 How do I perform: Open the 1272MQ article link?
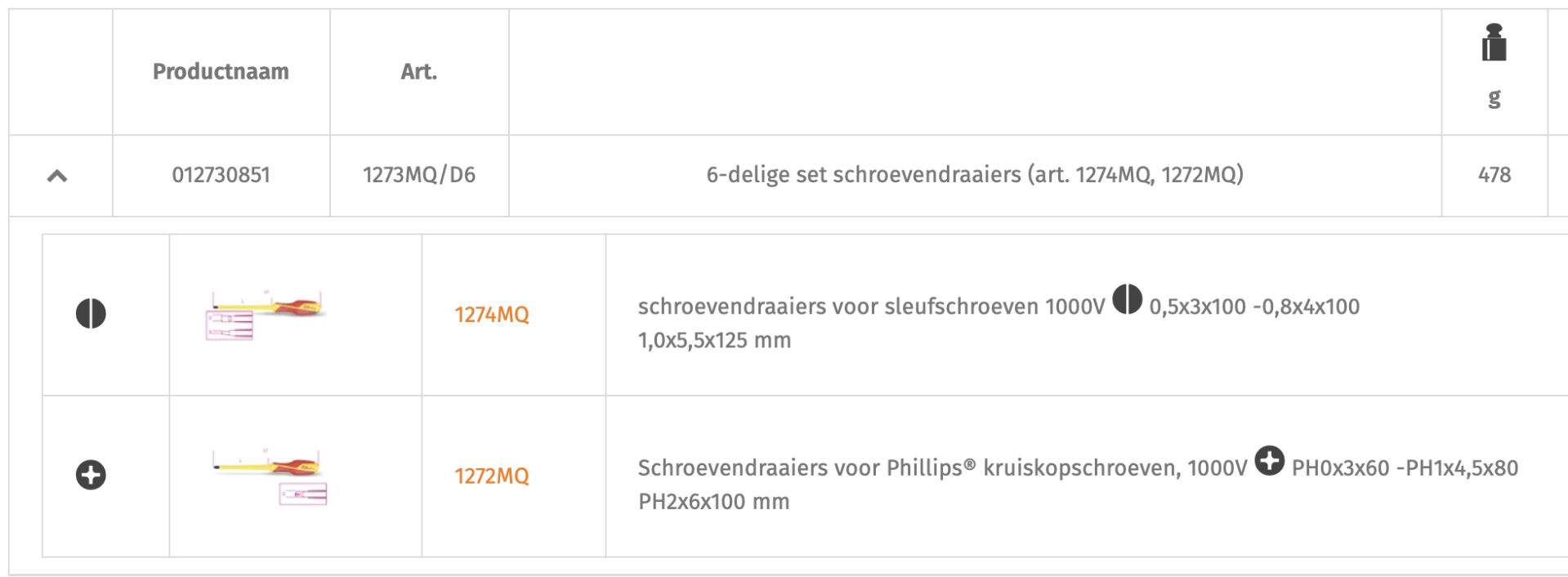(492, 476)
